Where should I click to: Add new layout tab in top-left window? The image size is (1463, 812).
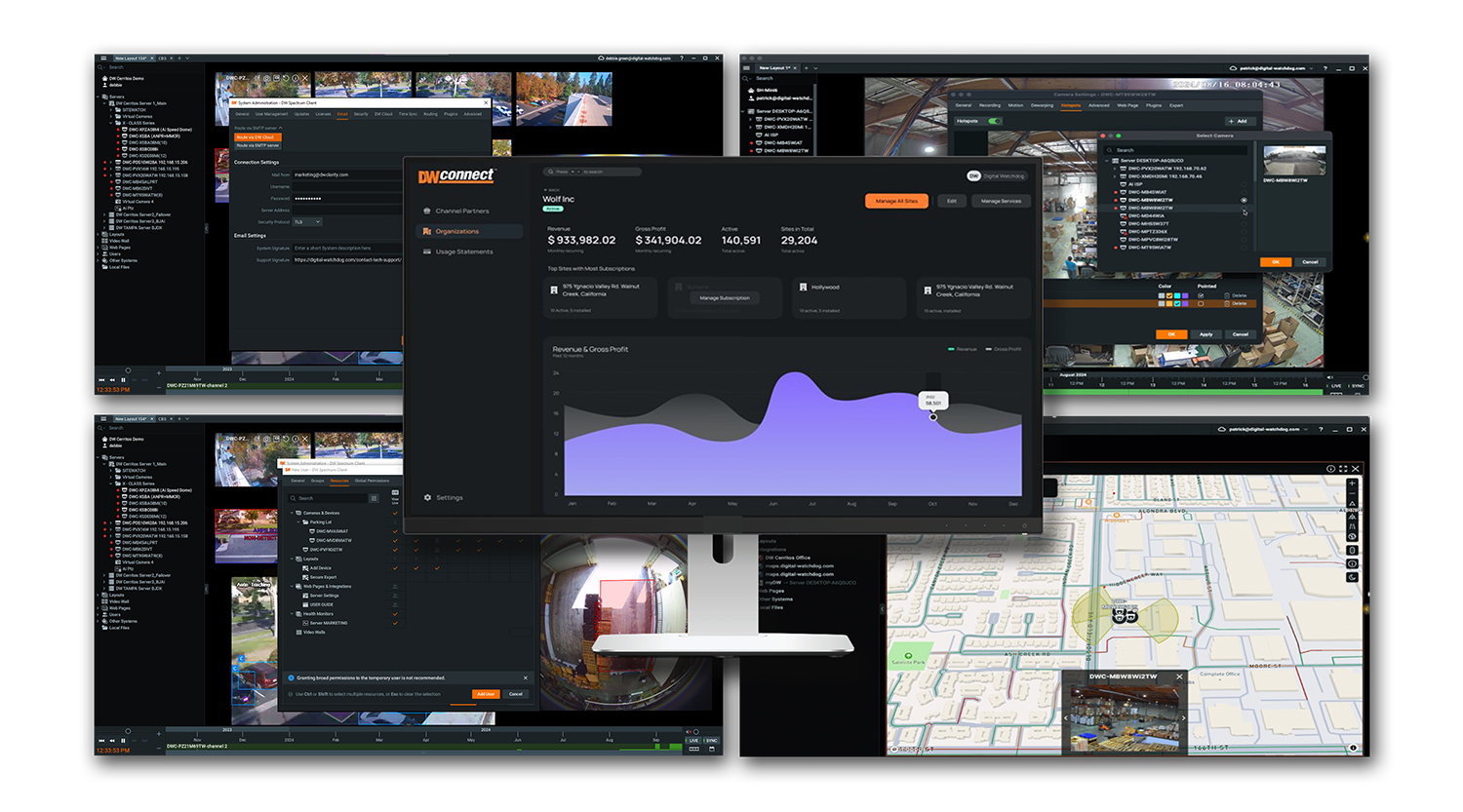tap(179, 58)
